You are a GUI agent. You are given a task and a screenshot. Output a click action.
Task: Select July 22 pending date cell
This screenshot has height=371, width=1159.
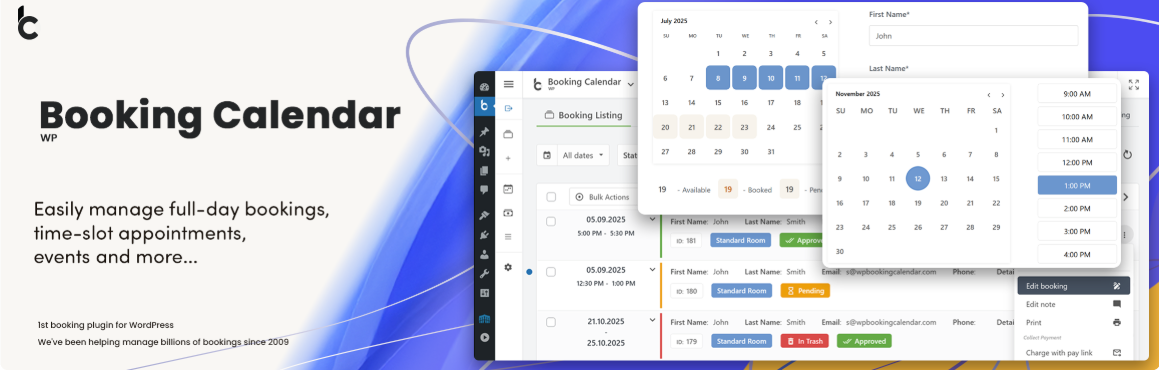click(718, 127)
